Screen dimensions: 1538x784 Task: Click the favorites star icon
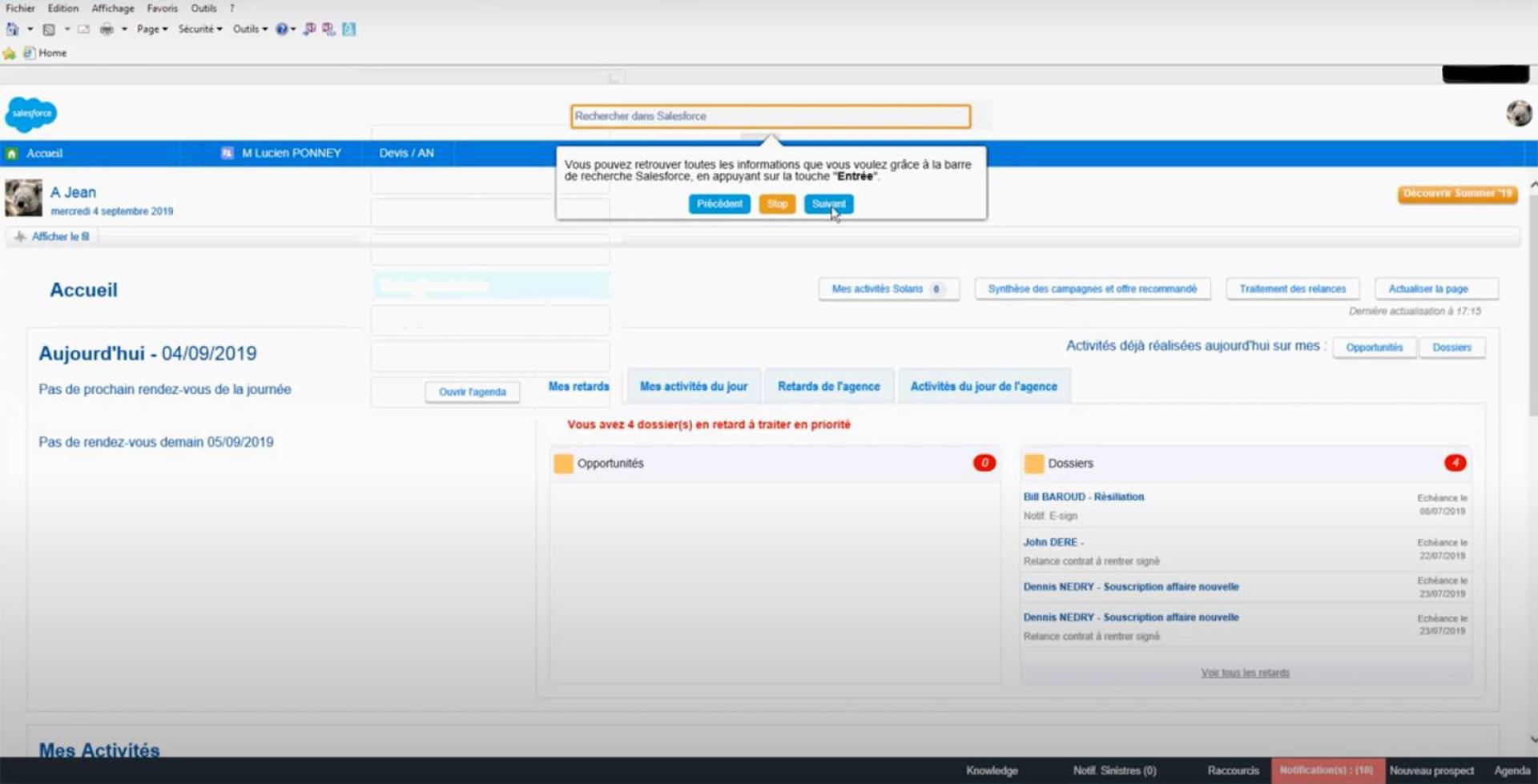point(10,54)
